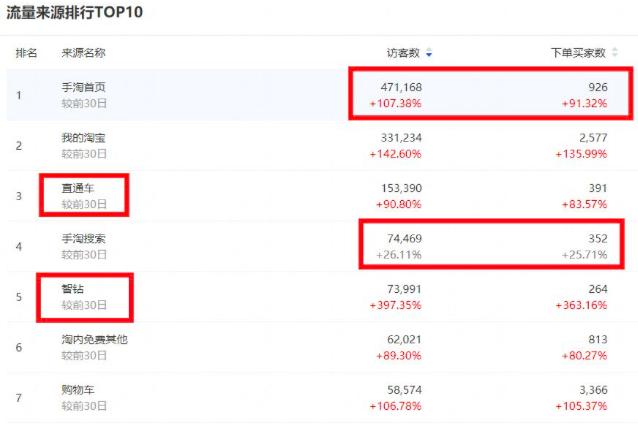Image resolution: width=638 pixels, height=430 pixels.
Task: Click the 471,168 visitor count
Action: pos(400,87)
